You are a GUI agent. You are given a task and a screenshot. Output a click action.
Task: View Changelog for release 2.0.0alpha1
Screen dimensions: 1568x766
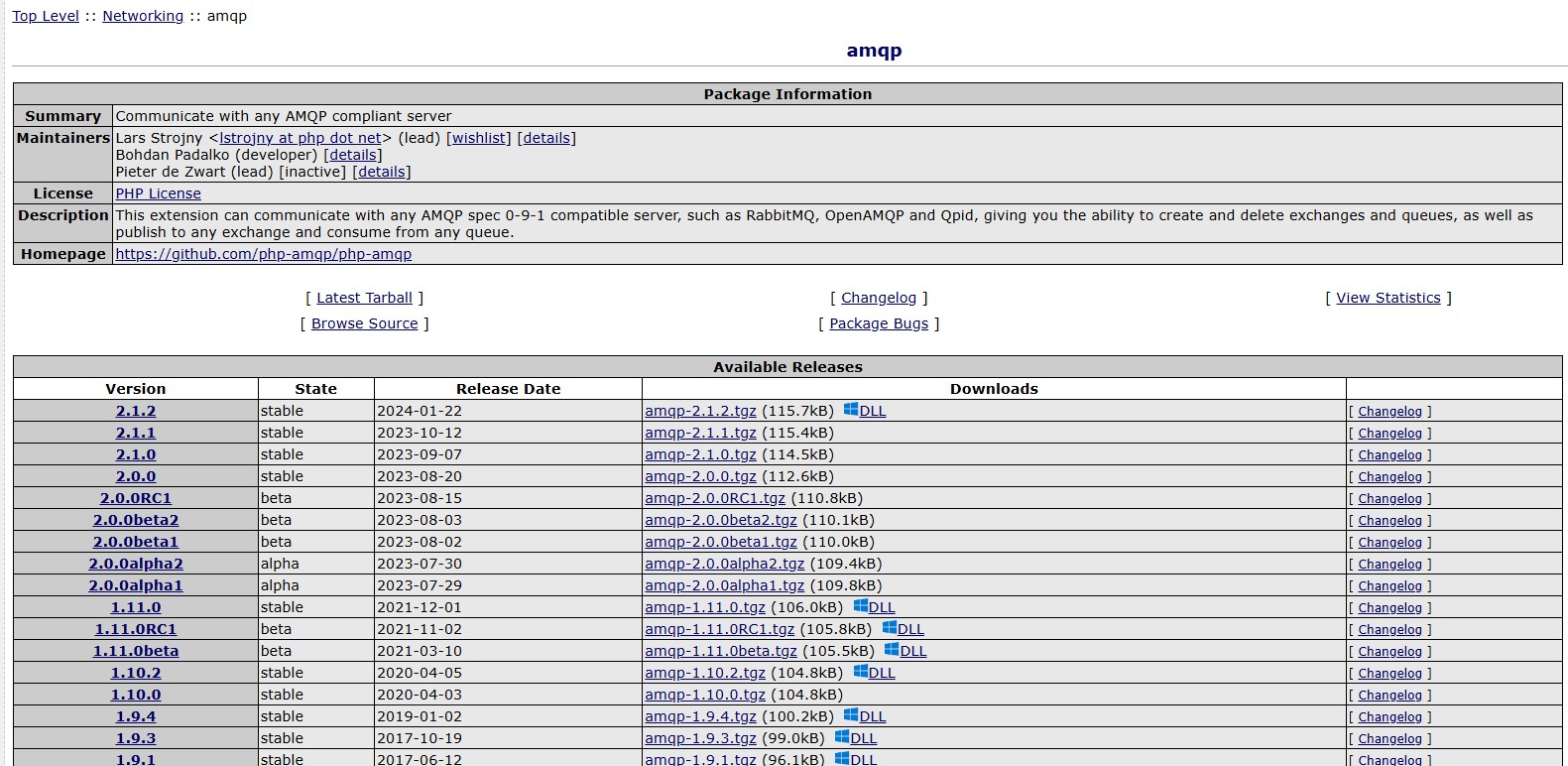point(1389,586)
